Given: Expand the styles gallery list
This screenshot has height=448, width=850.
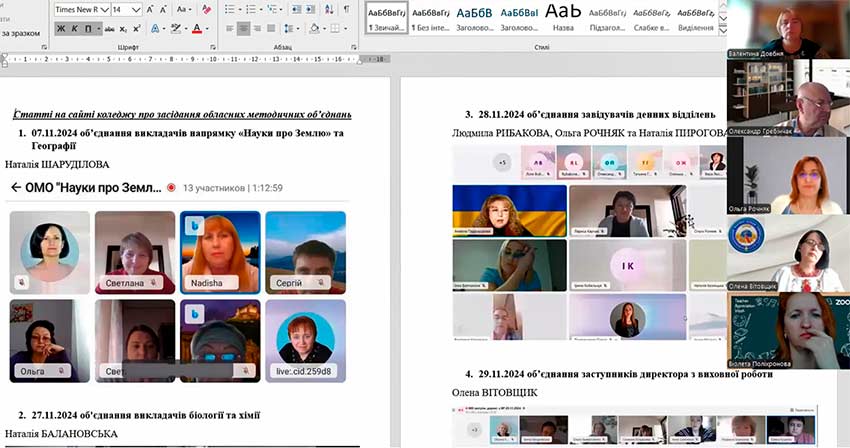Looking at the screenshot, I should 723,28.
